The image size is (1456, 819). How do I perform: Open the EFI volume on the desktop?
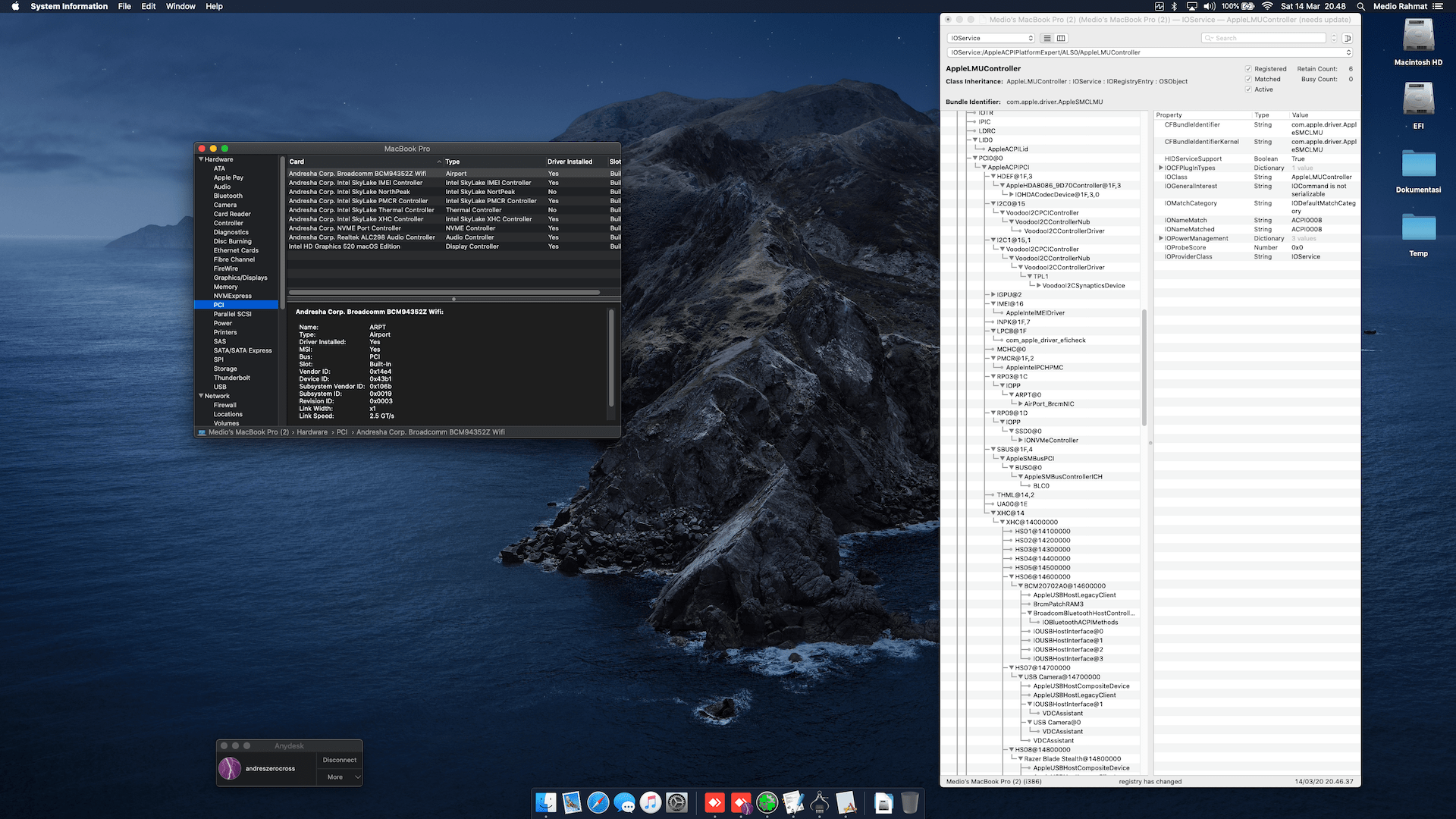coord(1418,99)
